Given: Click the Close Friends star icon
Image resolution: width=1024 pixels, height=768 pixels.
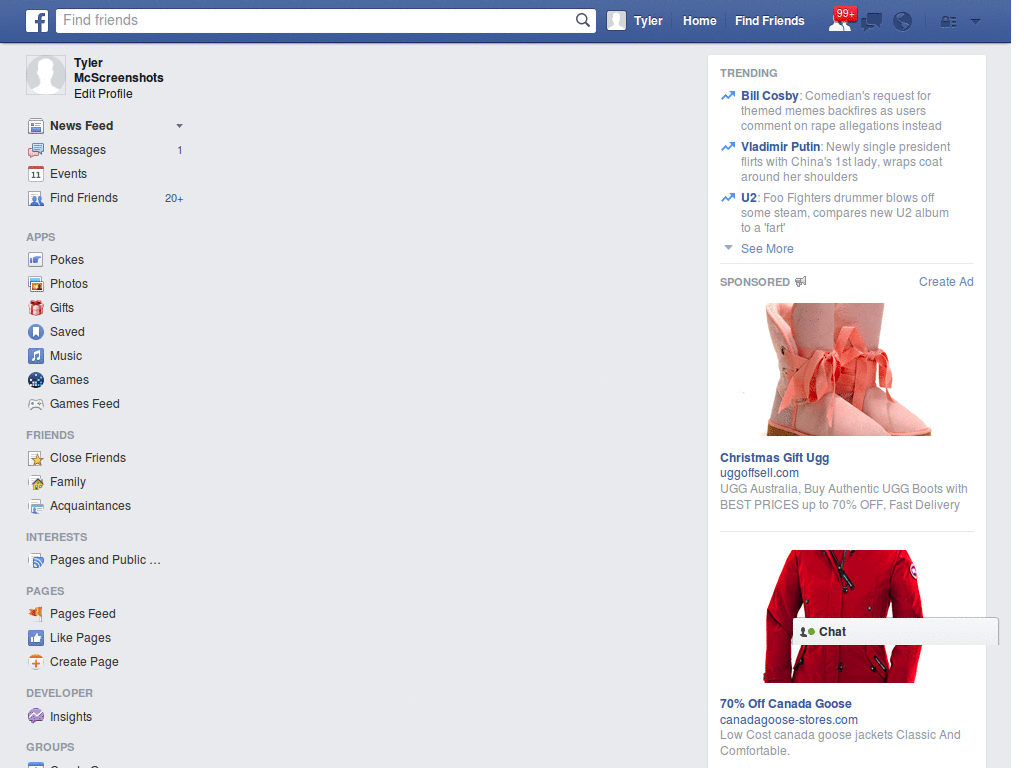Looking at the screenshot, I should click(x=36, y=458).
